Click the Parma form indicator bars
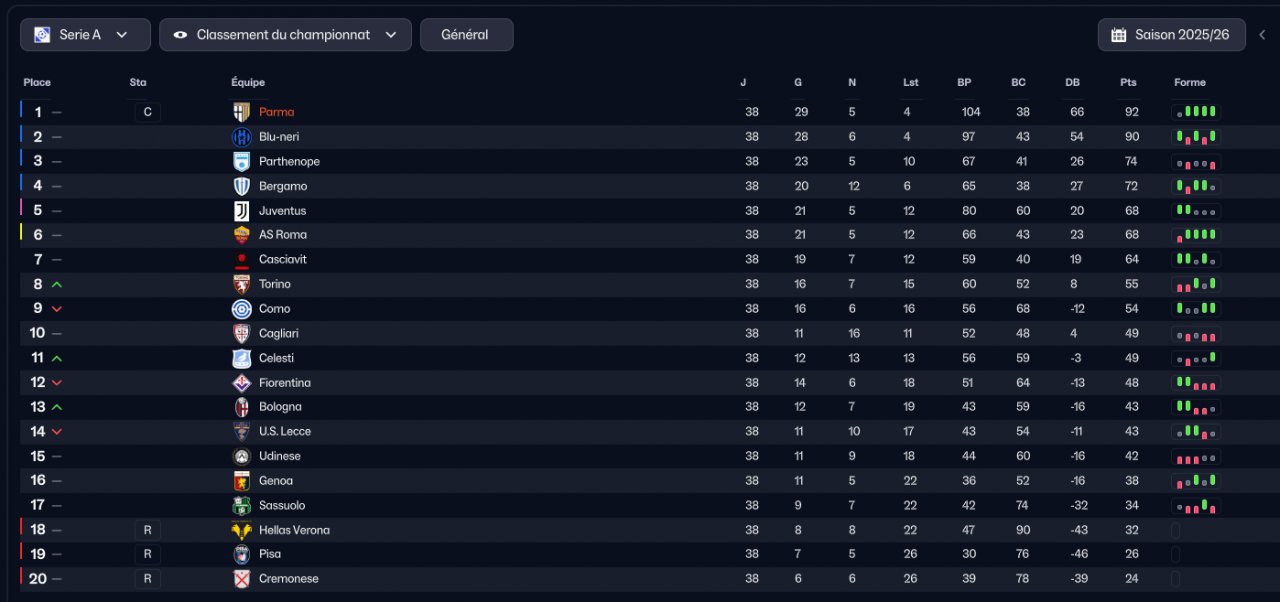 tap(1196, 112)
